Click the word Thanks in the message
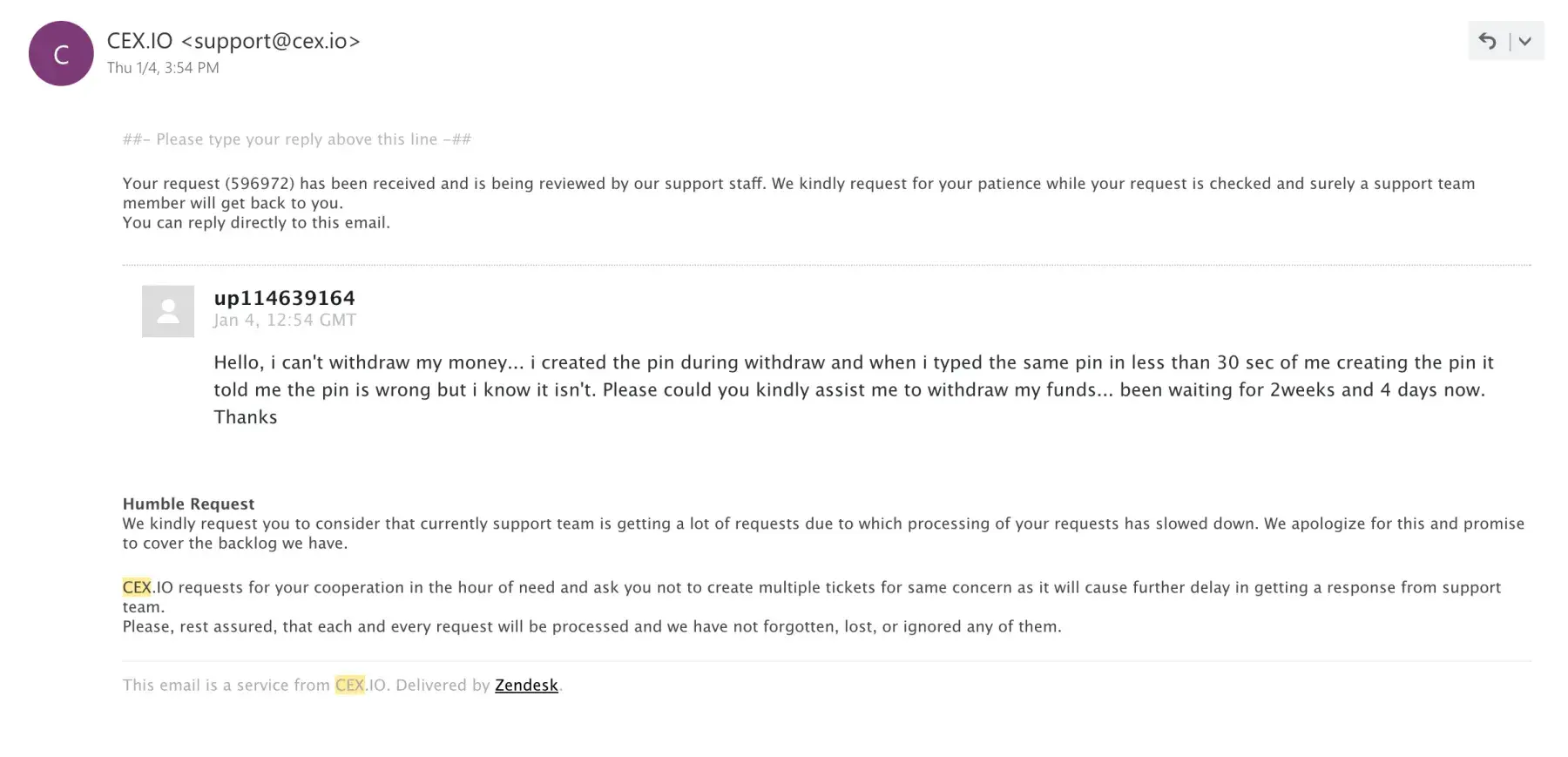Viewport: 1568px width, 757px height. pos(246,417)
